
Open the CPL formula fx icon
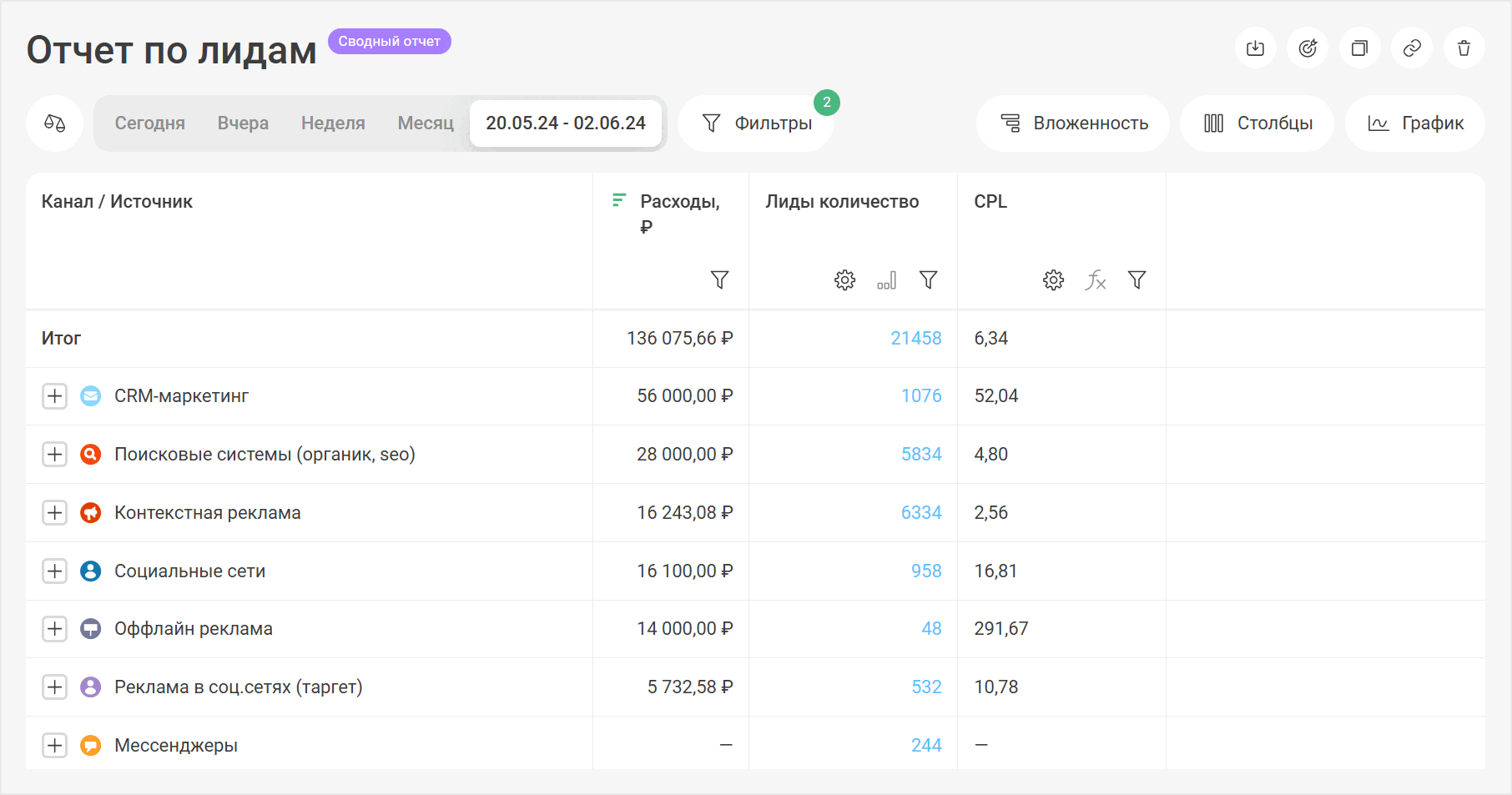pyautogui.click(x=1095, y=279)
